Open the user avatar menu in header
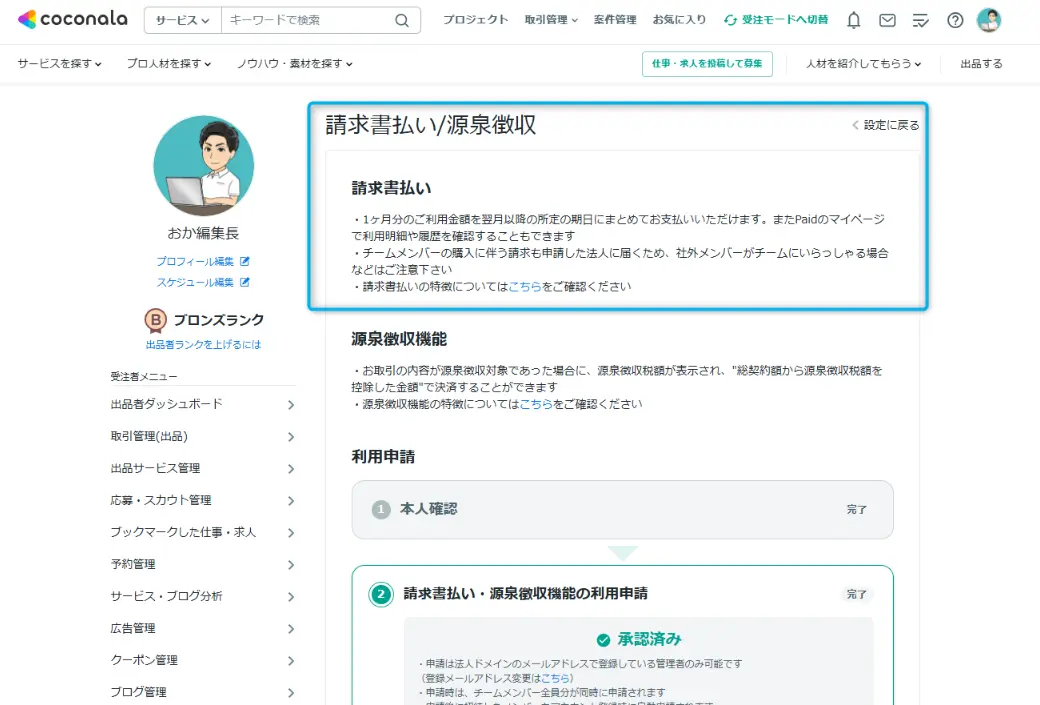This screenshot has height=705, width=1040. [989, 21]
